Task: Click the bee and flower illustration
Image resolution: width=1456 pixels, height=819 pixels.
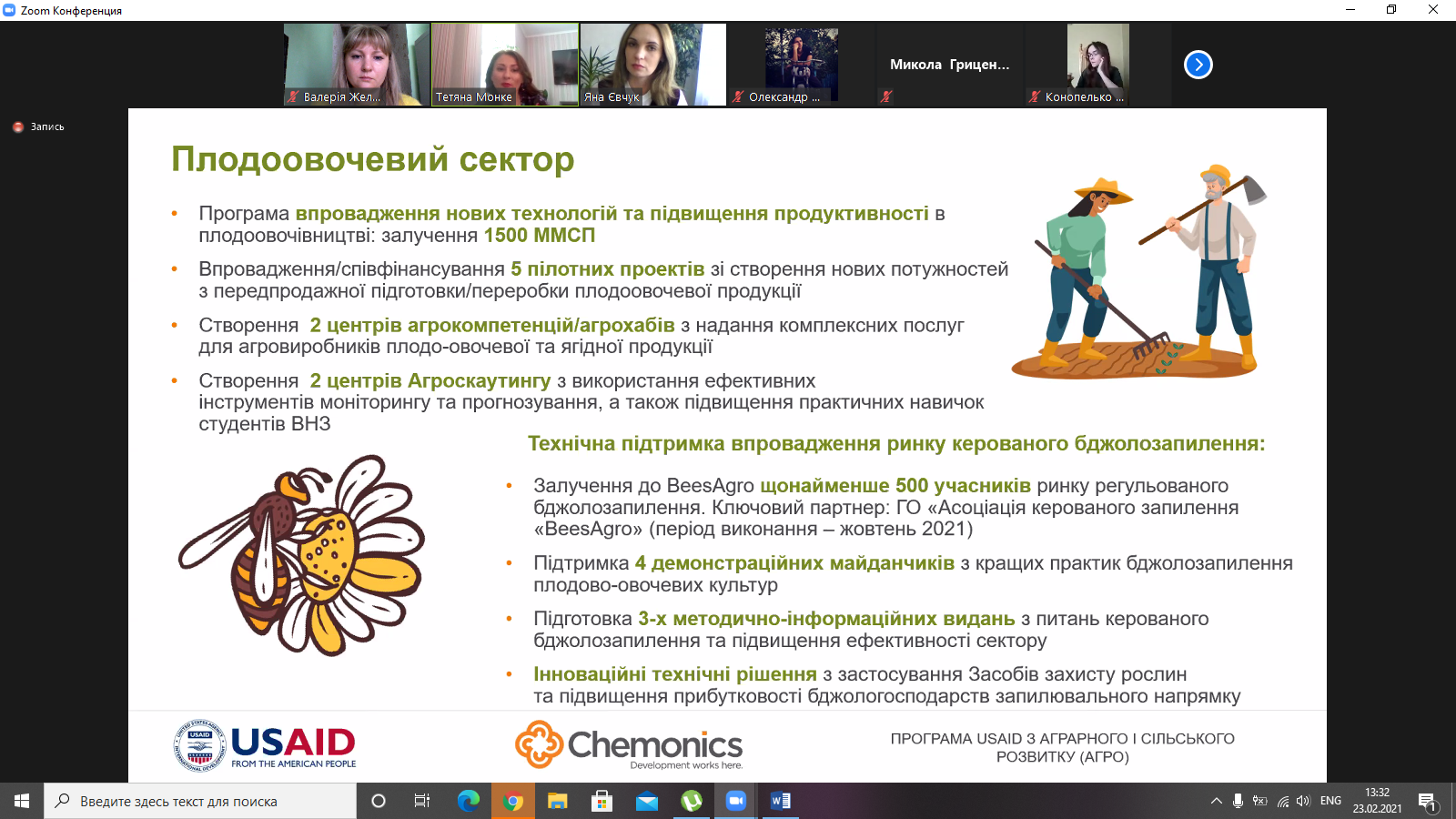Action: pos(302,555)
